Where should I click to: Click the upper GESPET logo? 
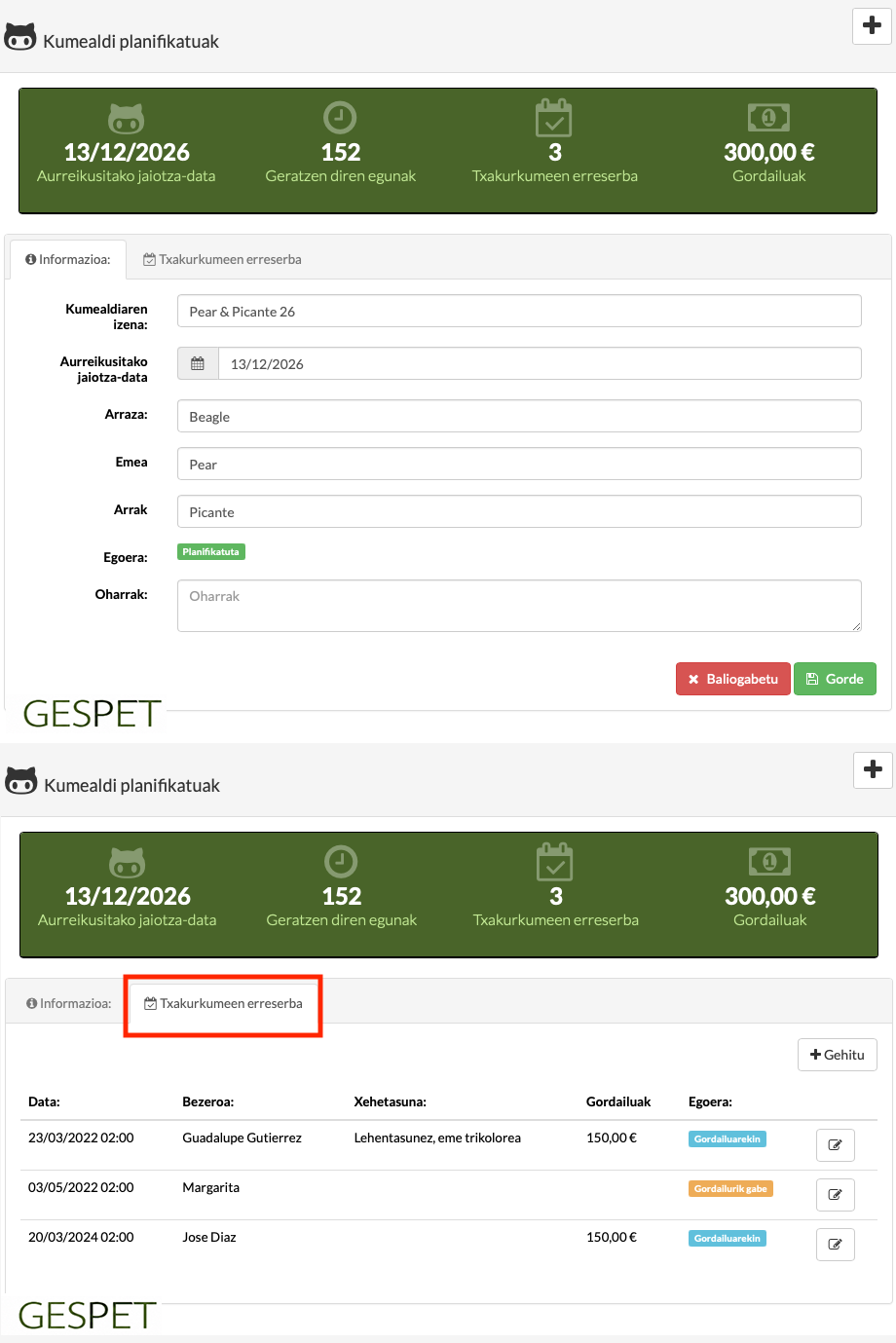tap(92, 714)
